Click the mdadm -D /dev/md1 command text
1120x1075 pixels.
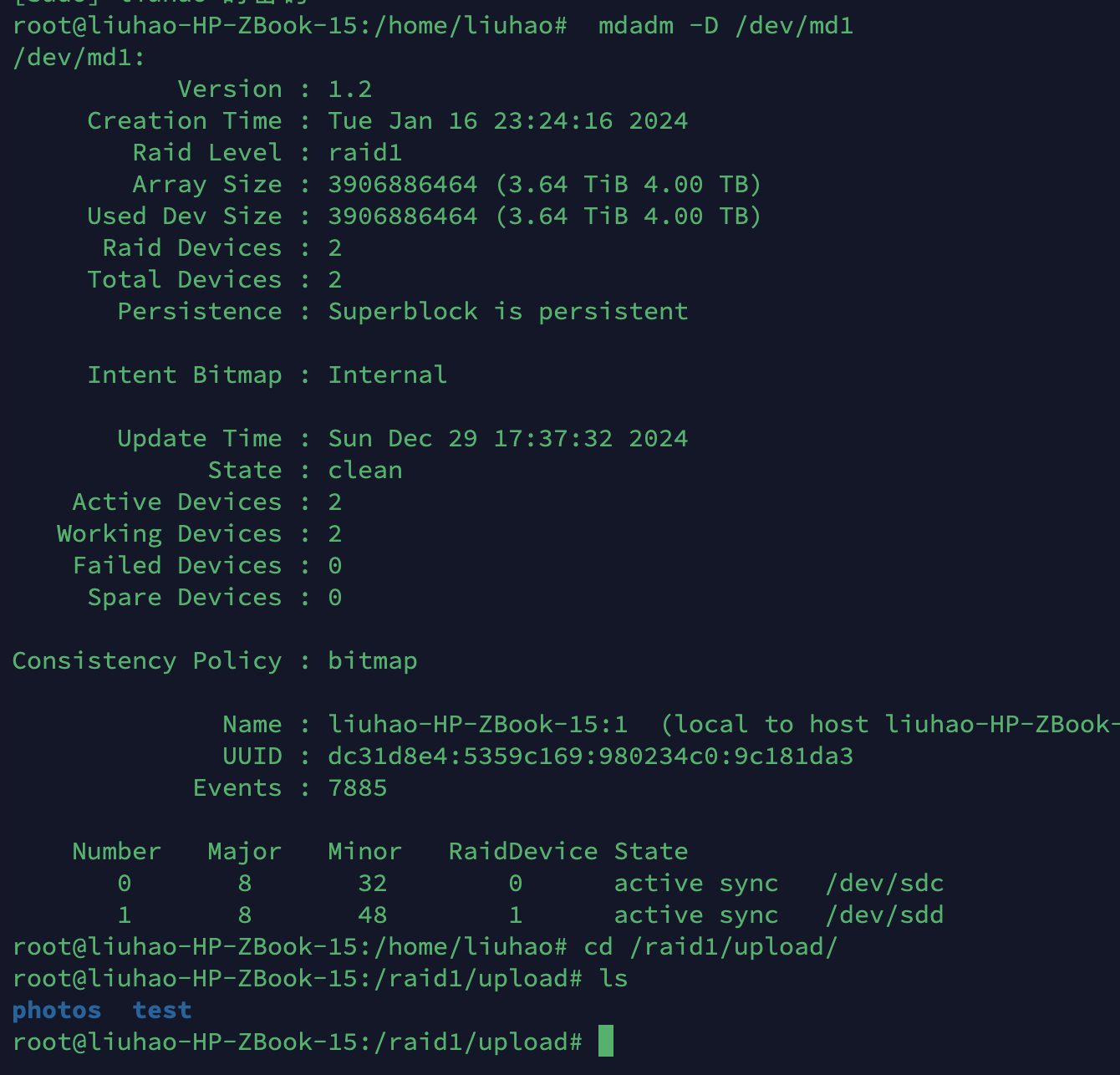[725, 26]
